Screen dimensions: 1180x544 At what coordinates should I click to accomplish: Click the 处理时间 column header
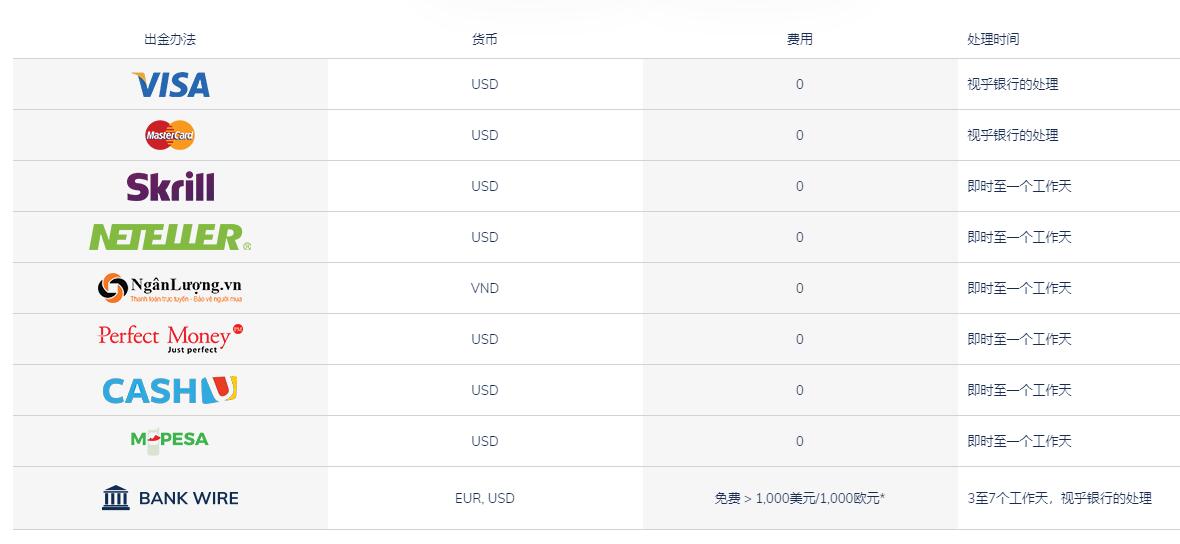pyautogui.click(x=993, y=39)
